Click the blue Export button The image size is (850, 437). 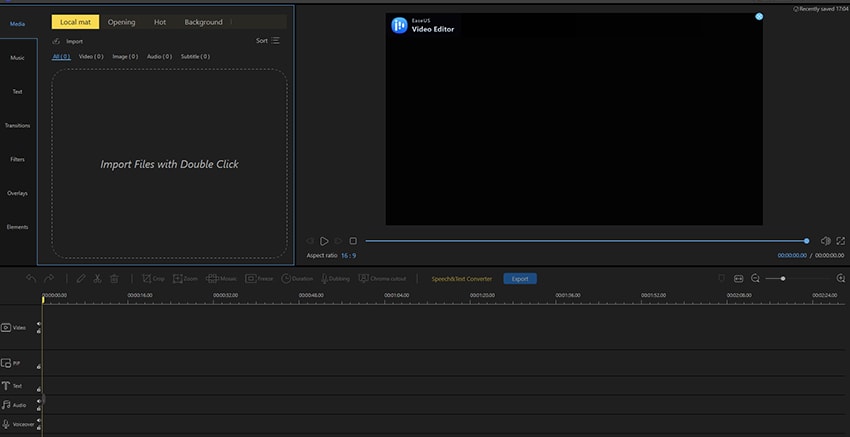520,279
